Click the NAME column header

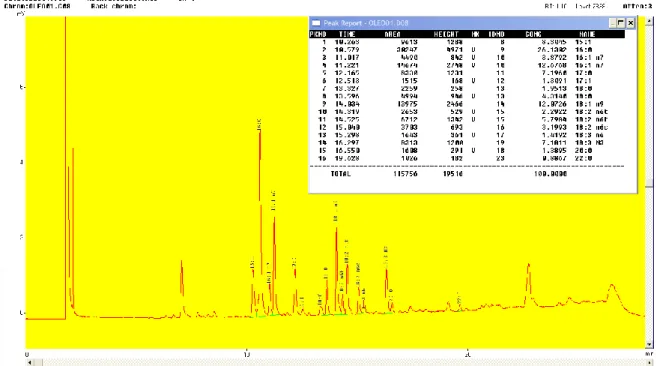(x=587, y=34)
